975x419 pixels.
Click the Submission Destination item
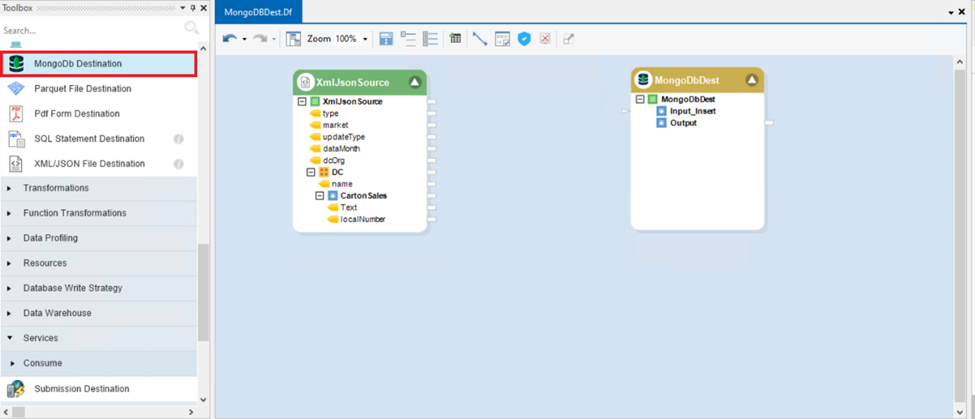pos(81,389)
